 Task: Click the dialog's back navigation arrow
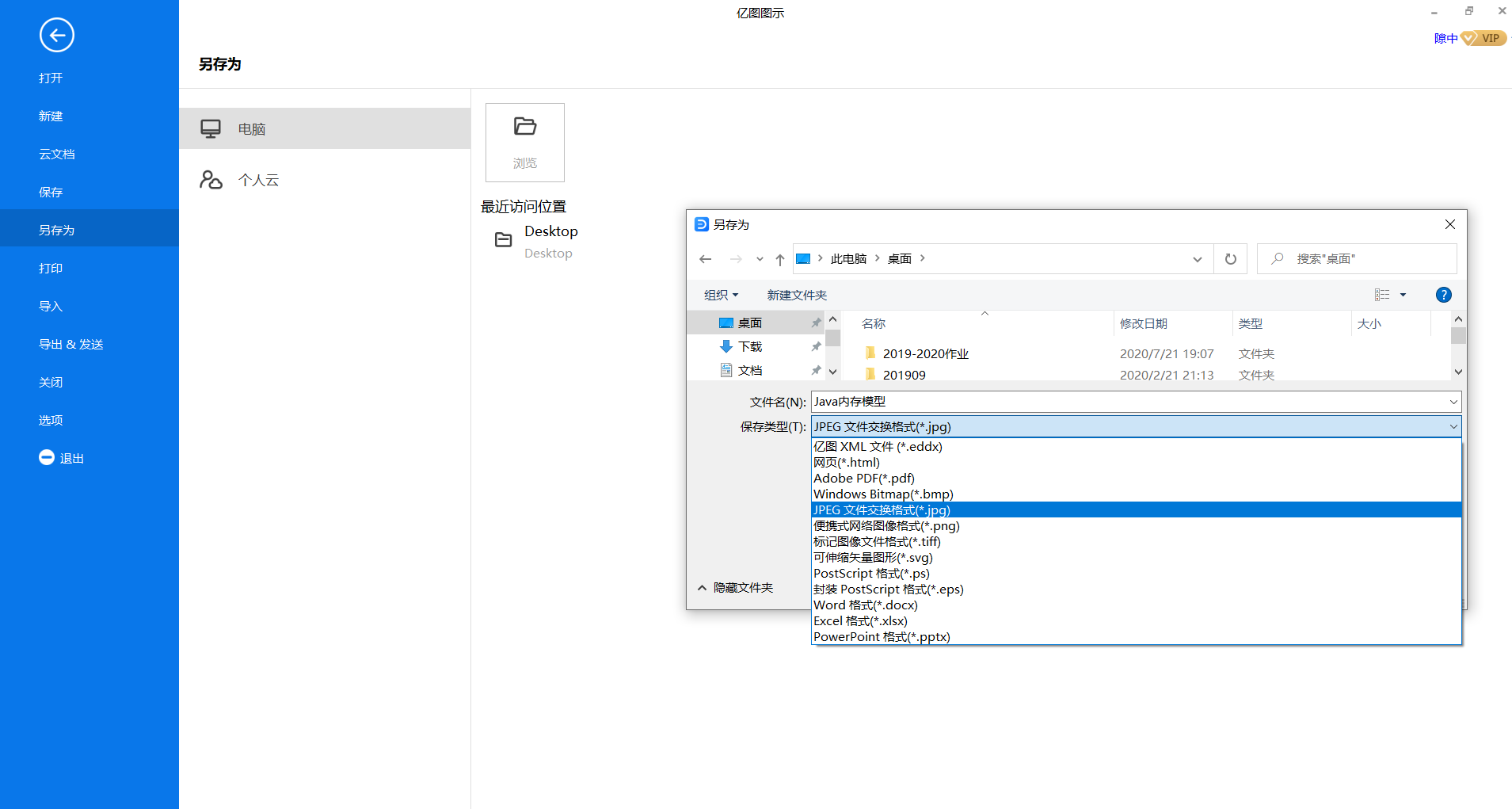click(x=706, y=259)
